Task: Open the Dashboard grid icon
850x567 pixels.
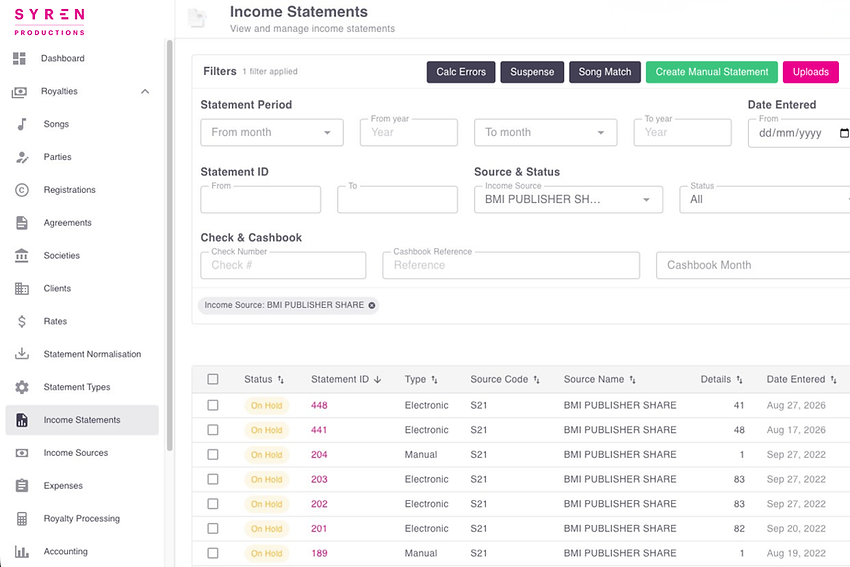Action: point(20,59)
